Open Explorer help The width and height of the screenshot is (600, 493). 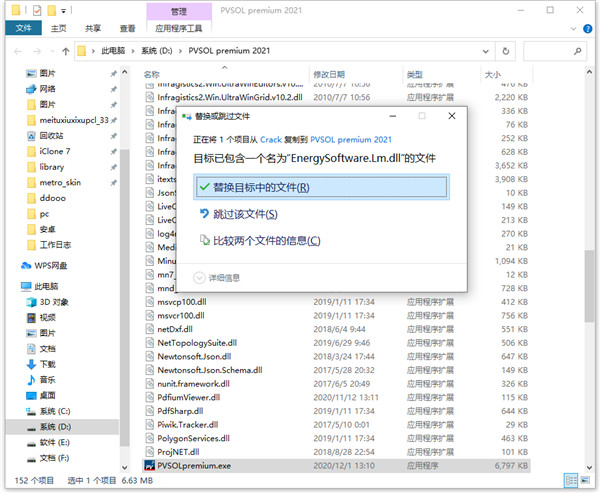coord(587,29)
